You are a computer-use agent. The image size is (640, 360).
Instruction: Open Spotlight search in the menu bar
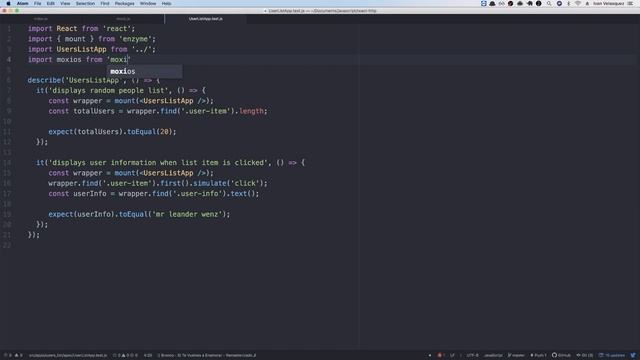pos(549,3)
